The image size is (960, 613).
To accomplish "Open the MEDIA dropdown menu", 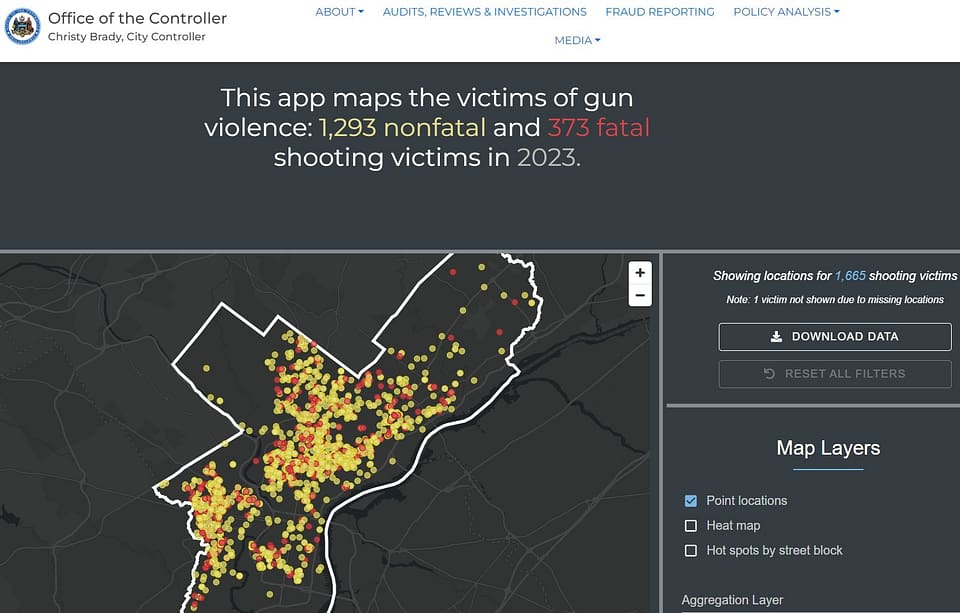I will (577, 40).
